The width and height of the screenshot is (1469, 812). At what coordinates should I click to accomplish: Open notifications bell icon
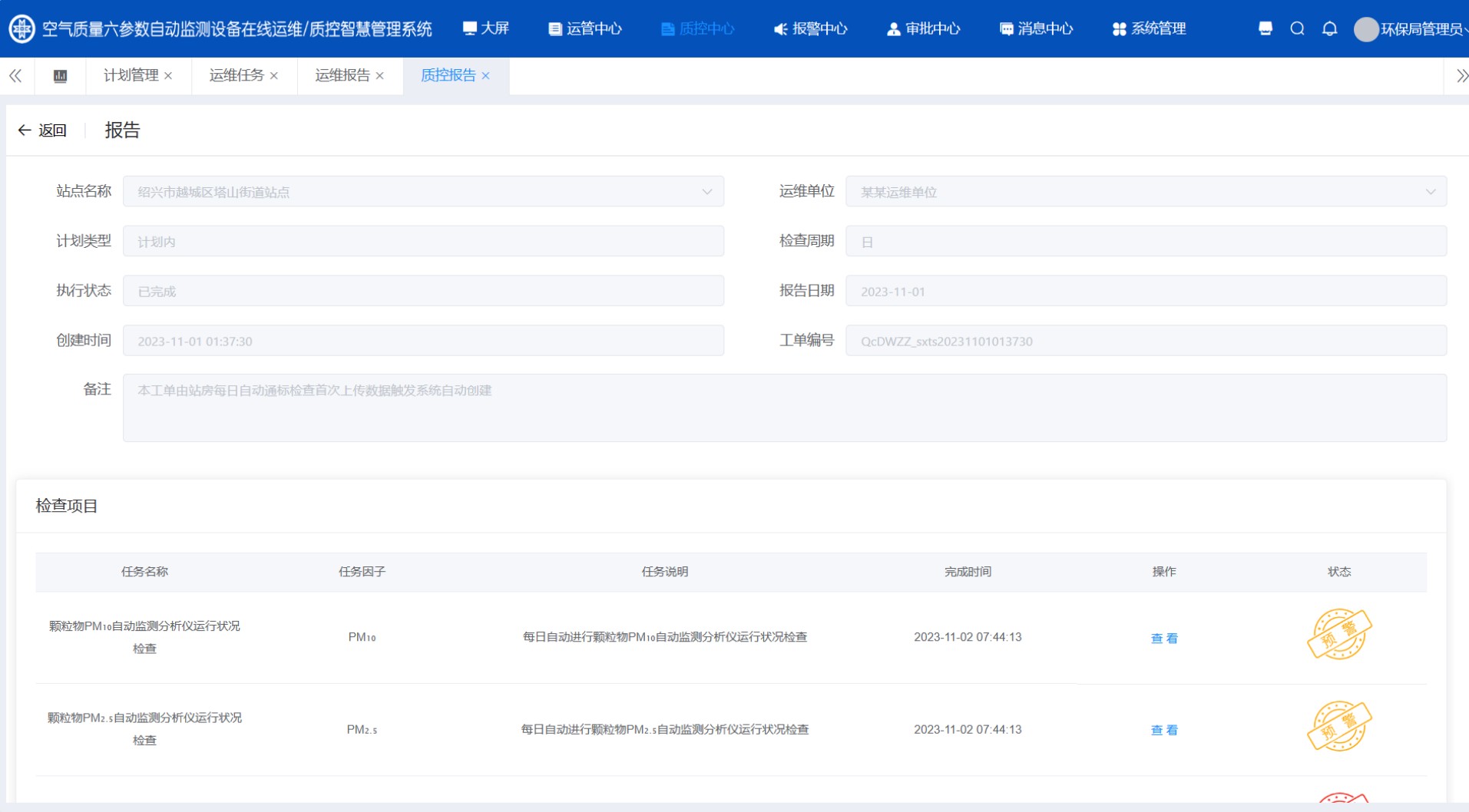click(x=1329, y=28)
